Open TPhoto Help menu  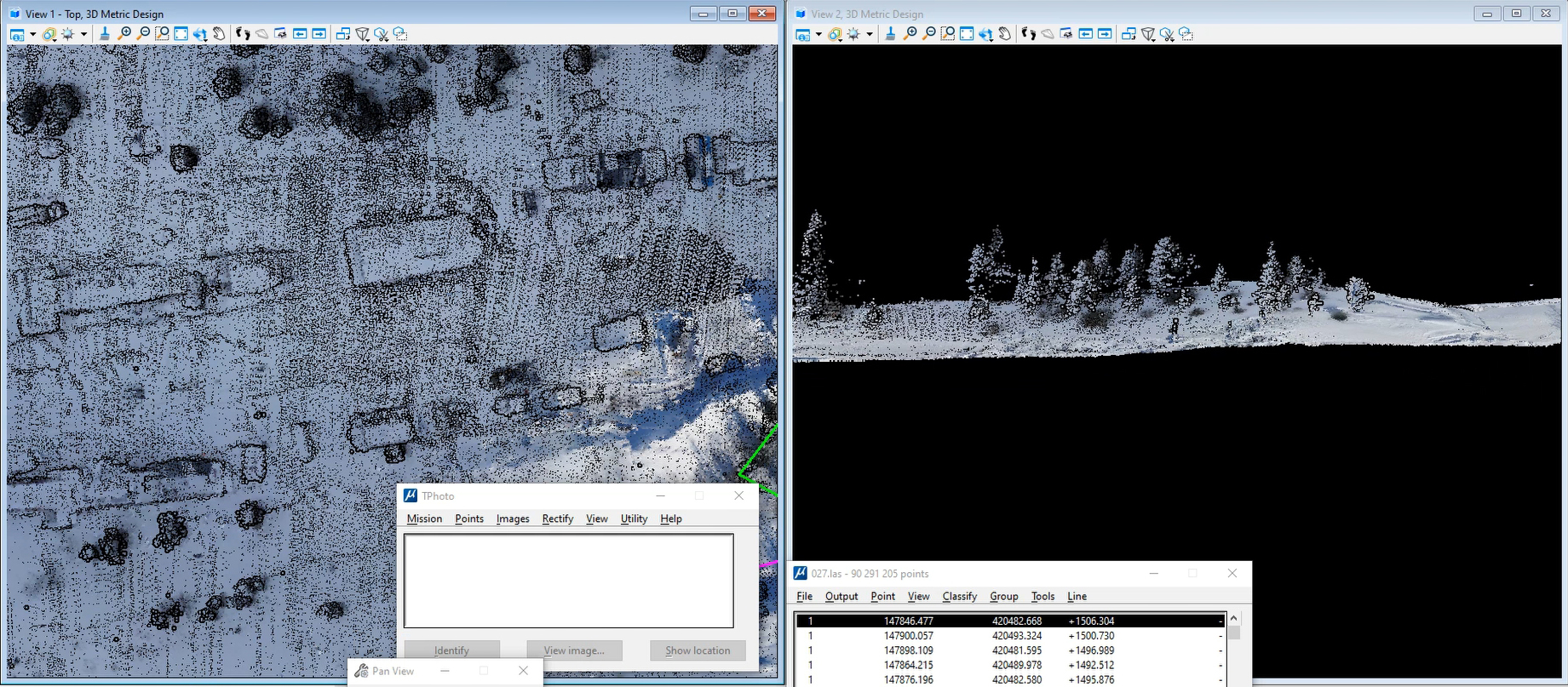pos(671,518)
